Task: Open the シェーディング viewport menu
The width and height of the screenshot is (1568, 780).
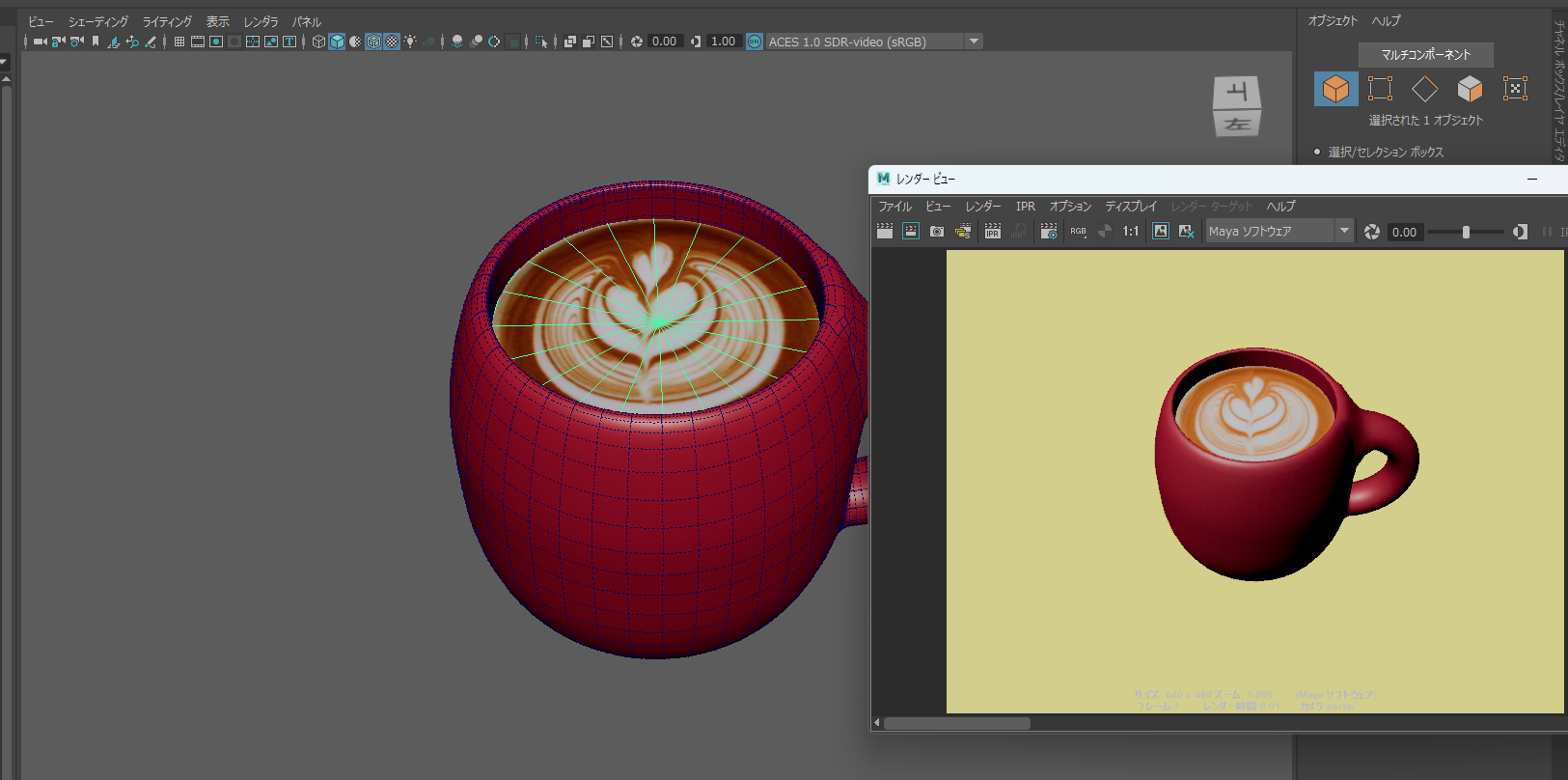Action: pyautogui.click(x=97, y=21)
